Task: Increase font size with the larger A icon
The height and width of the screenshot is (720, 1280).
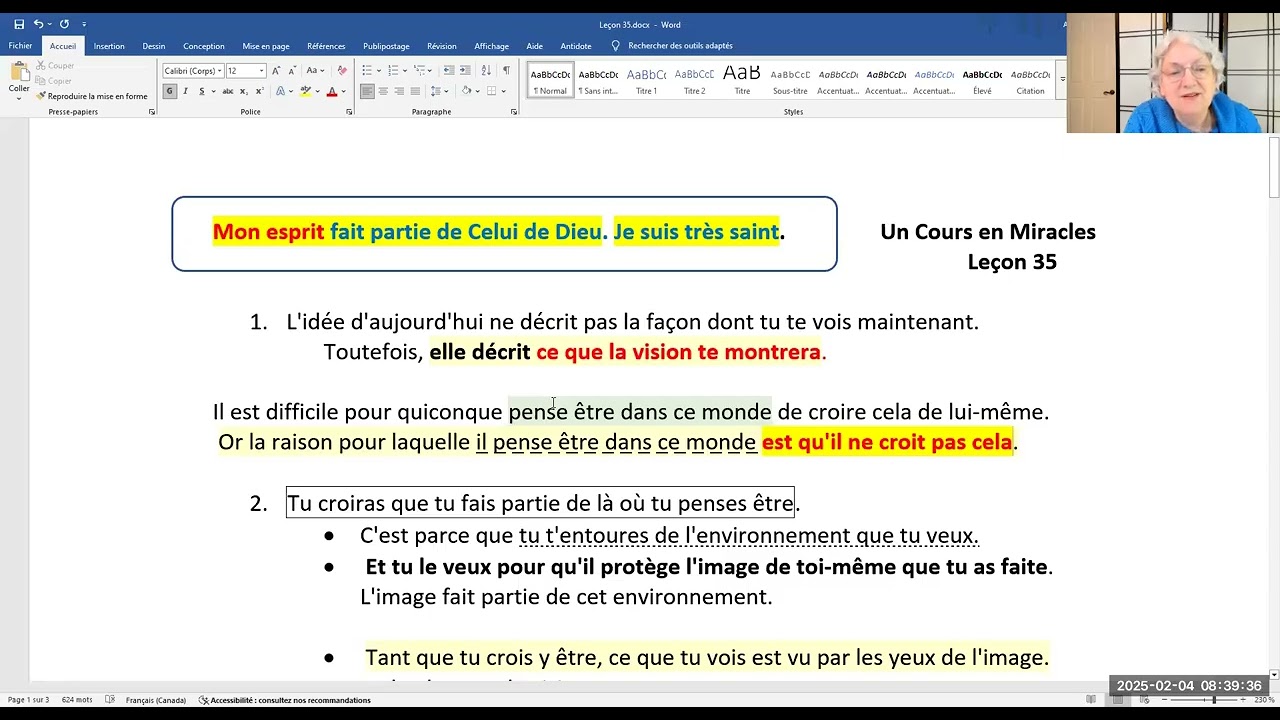Action: click(x=278, y=71)
